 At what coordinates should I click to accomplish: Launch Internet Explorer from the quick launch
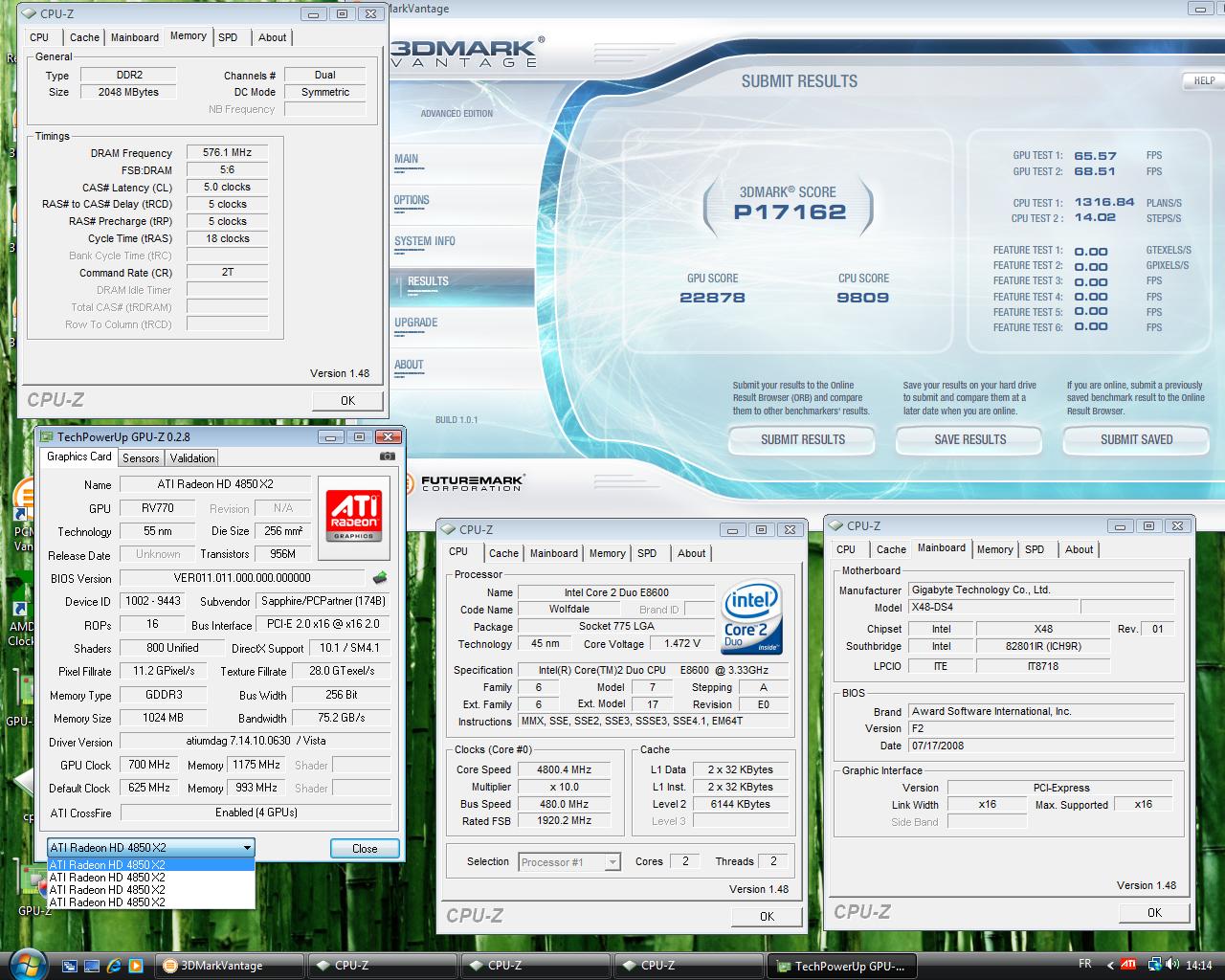pyautogui.click(x=114, y=966)
